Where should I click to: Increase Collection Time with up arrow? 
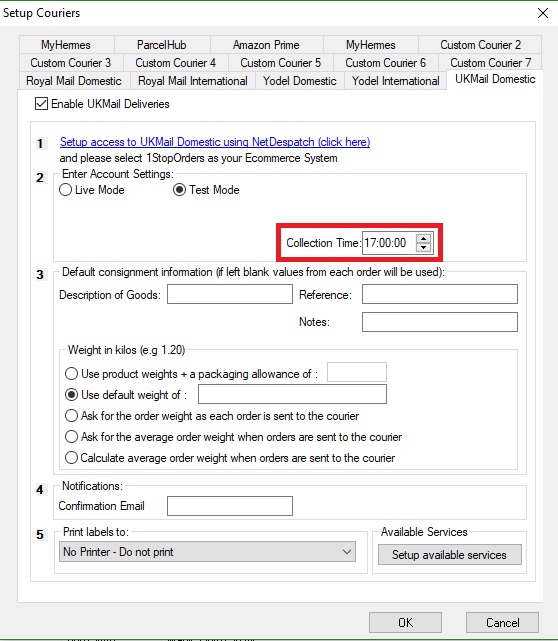pyautogui.click(x=424, y=239)
